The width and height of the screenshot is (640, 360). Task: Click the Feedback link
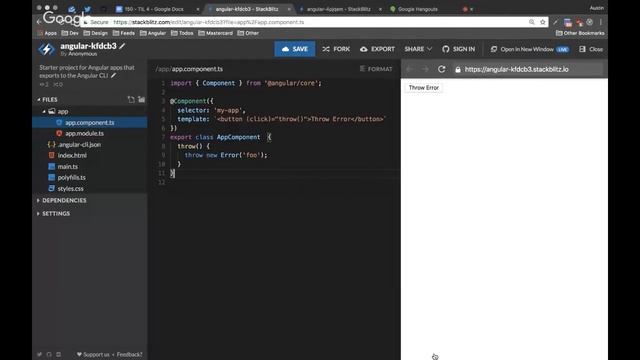coord(129,354)
